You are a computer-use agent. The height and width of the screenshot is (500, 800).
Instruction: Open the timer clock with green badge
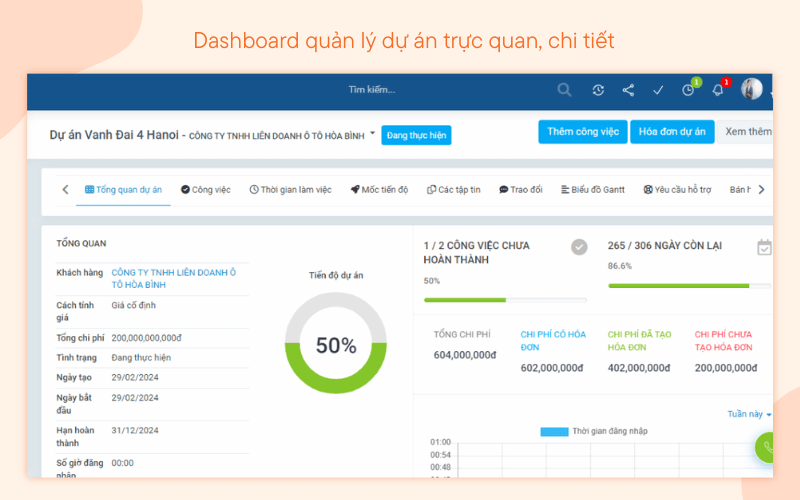pos(688,90)
